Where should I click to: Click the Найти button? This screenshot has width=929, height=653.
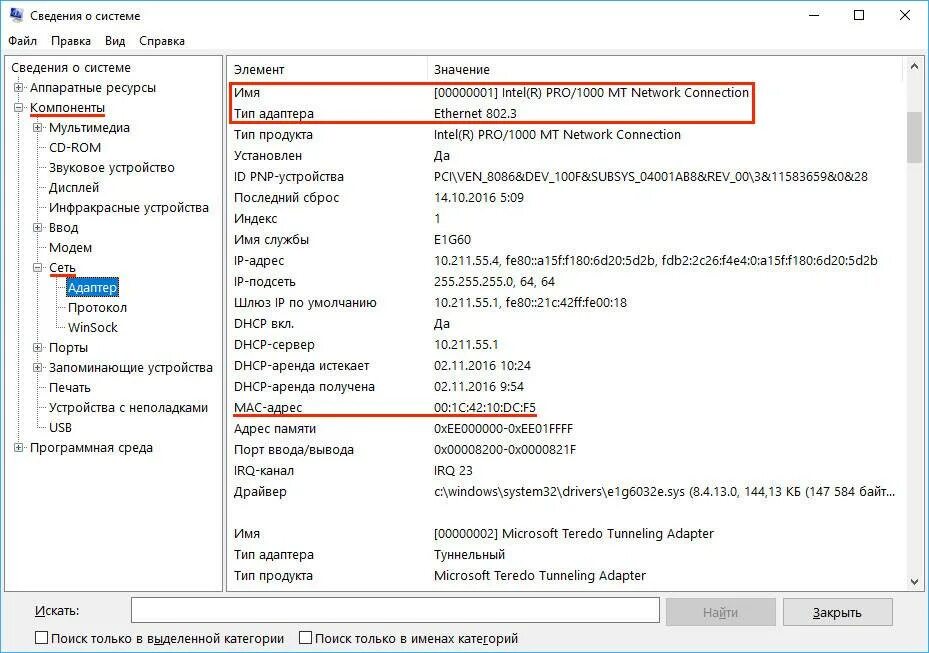pos(720,612)
